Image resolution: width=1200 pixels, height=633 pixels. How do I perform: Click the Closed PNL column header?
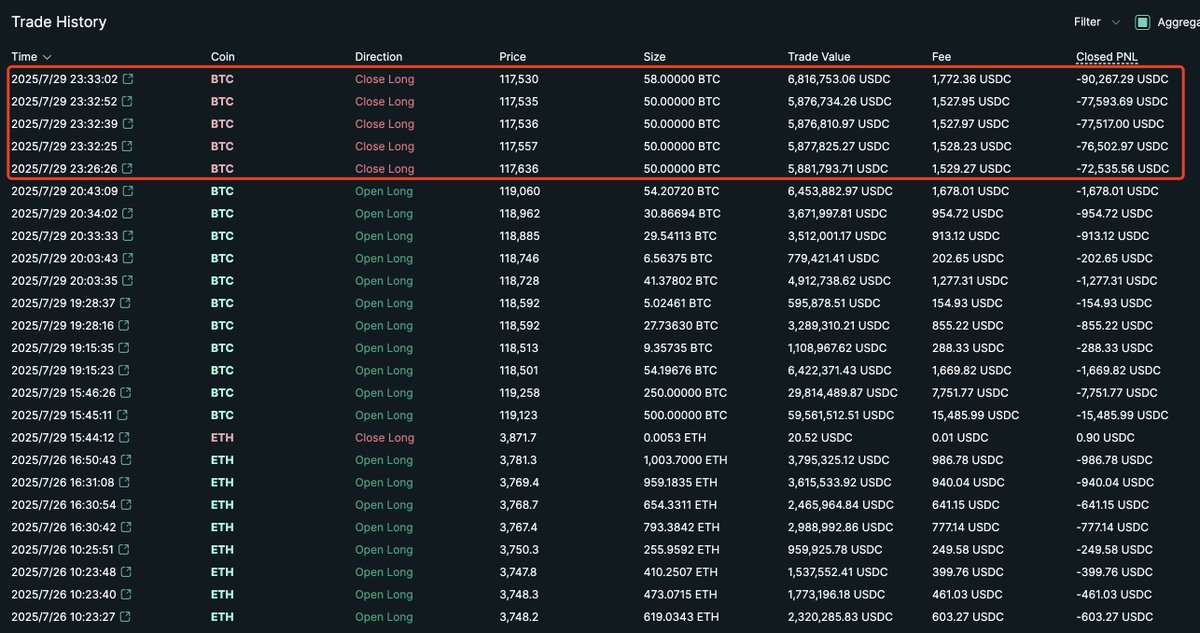pyautogui.click(x=1106, y=56)
